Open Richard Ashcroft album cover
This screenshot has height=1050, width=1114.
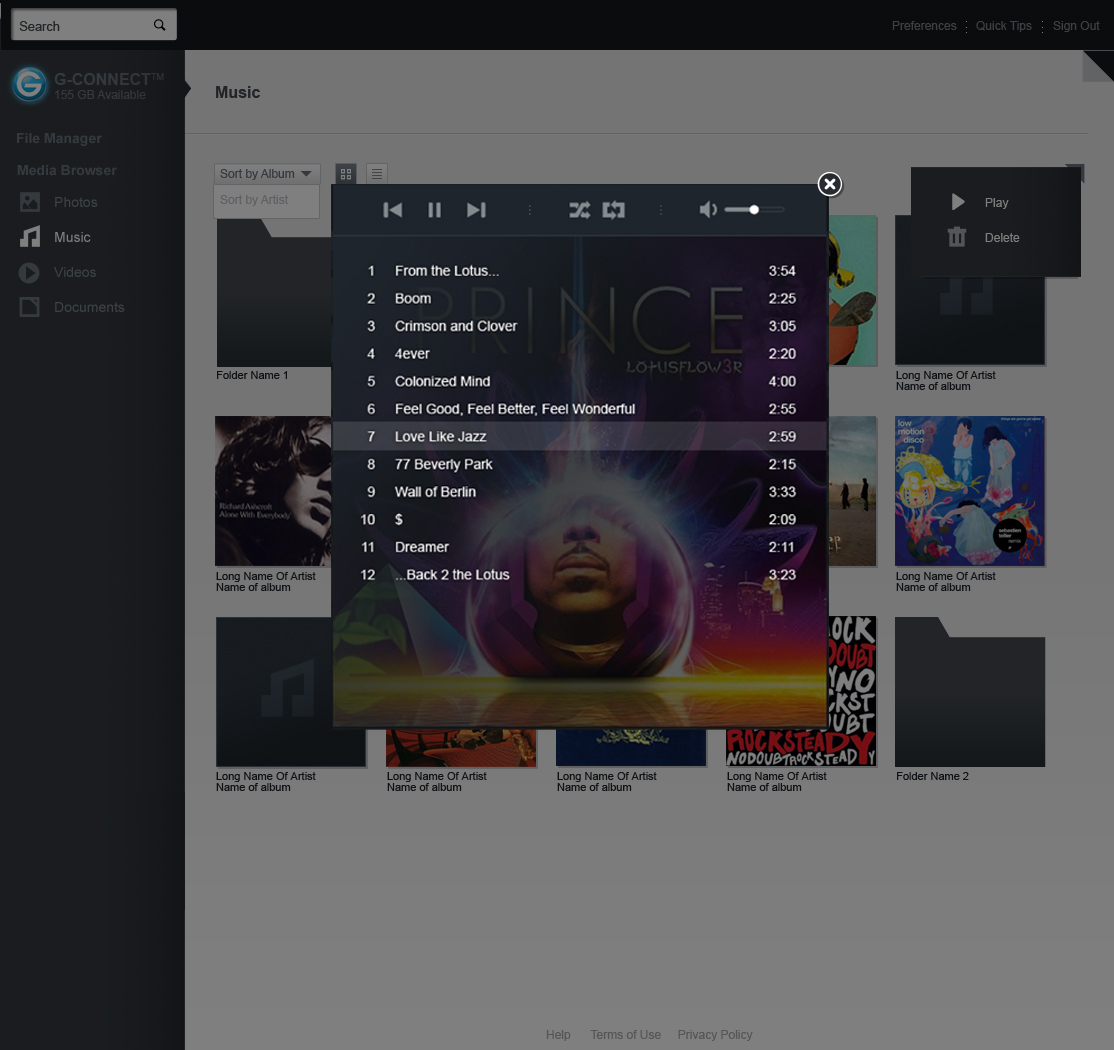coord(274,491)
